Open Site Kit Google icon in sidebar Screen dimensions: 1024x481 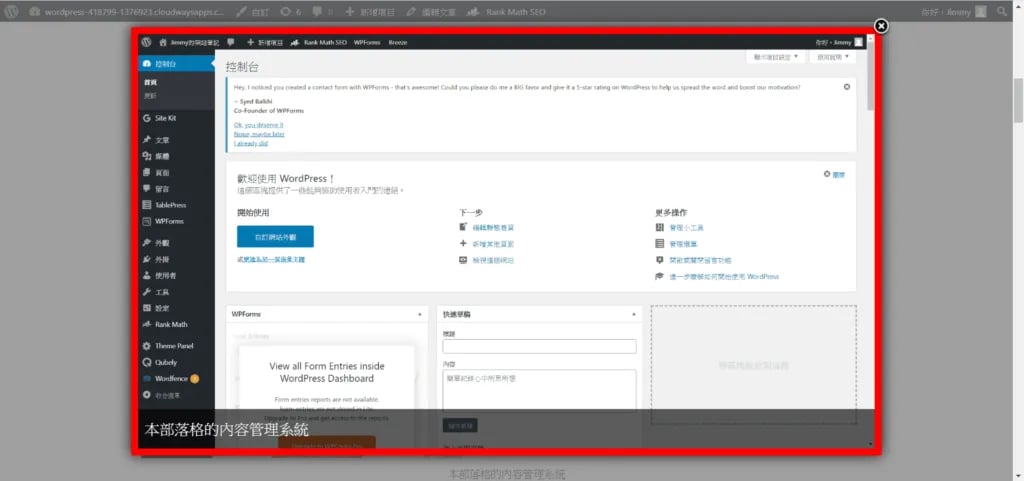click(147, 118)
